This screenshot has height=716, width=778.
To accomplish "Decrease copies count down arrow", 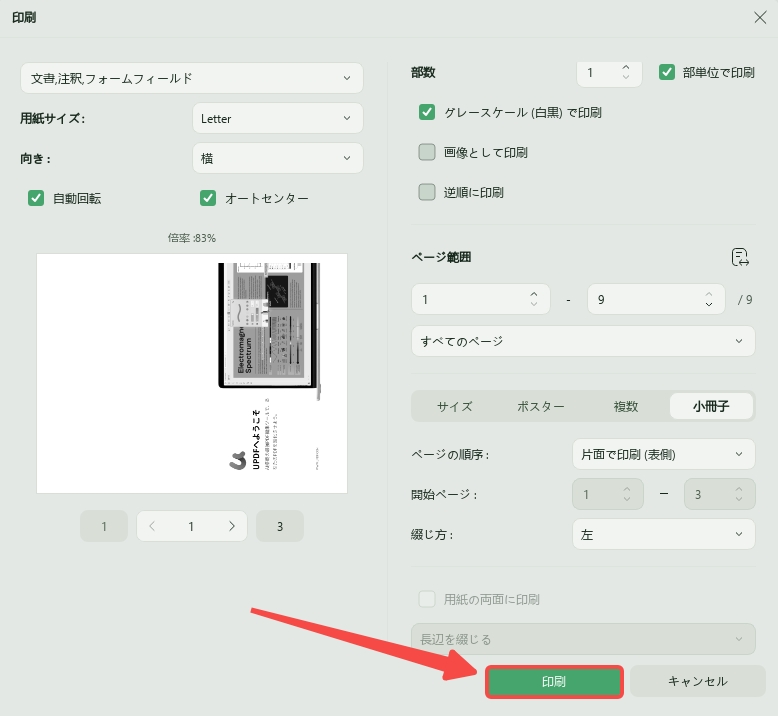I will tap(626, 77).
